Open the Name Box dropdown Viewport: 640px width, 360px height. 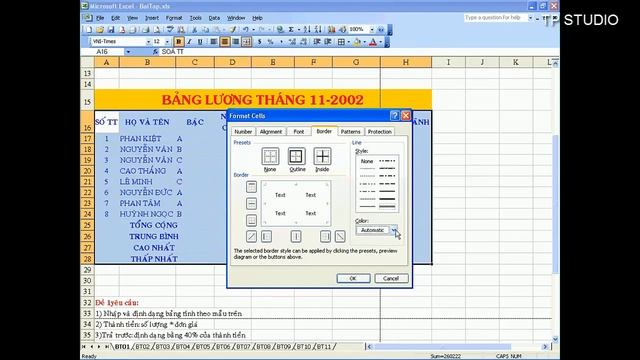tap(128, 52)
